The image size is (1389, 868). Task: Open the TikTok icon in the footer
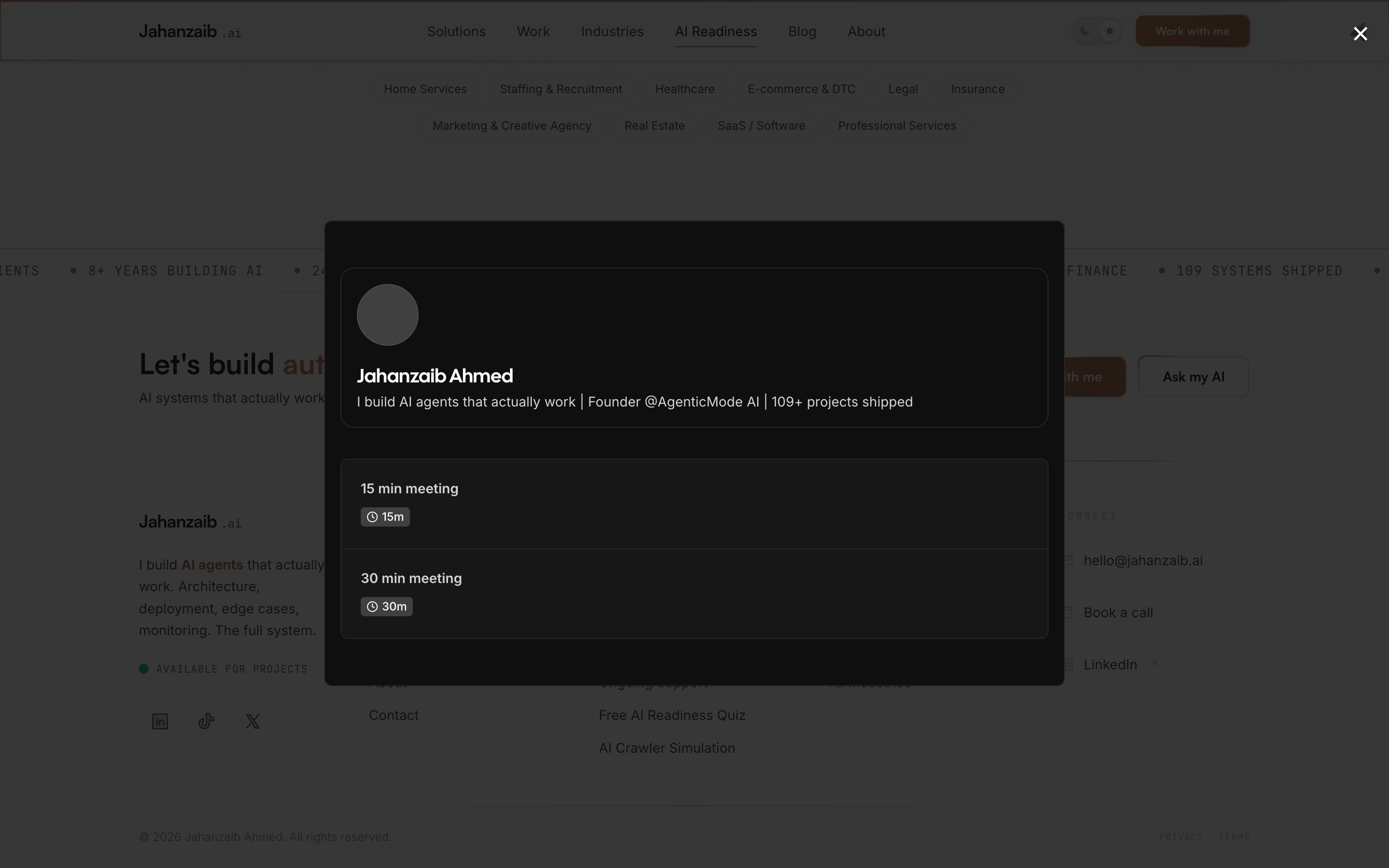[206, 721]
